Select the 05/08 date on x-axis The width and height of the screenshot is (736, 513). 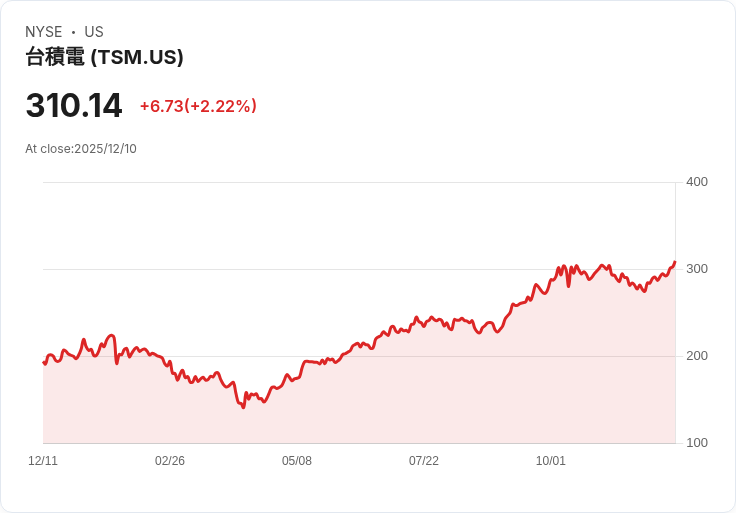click(297, 461)
